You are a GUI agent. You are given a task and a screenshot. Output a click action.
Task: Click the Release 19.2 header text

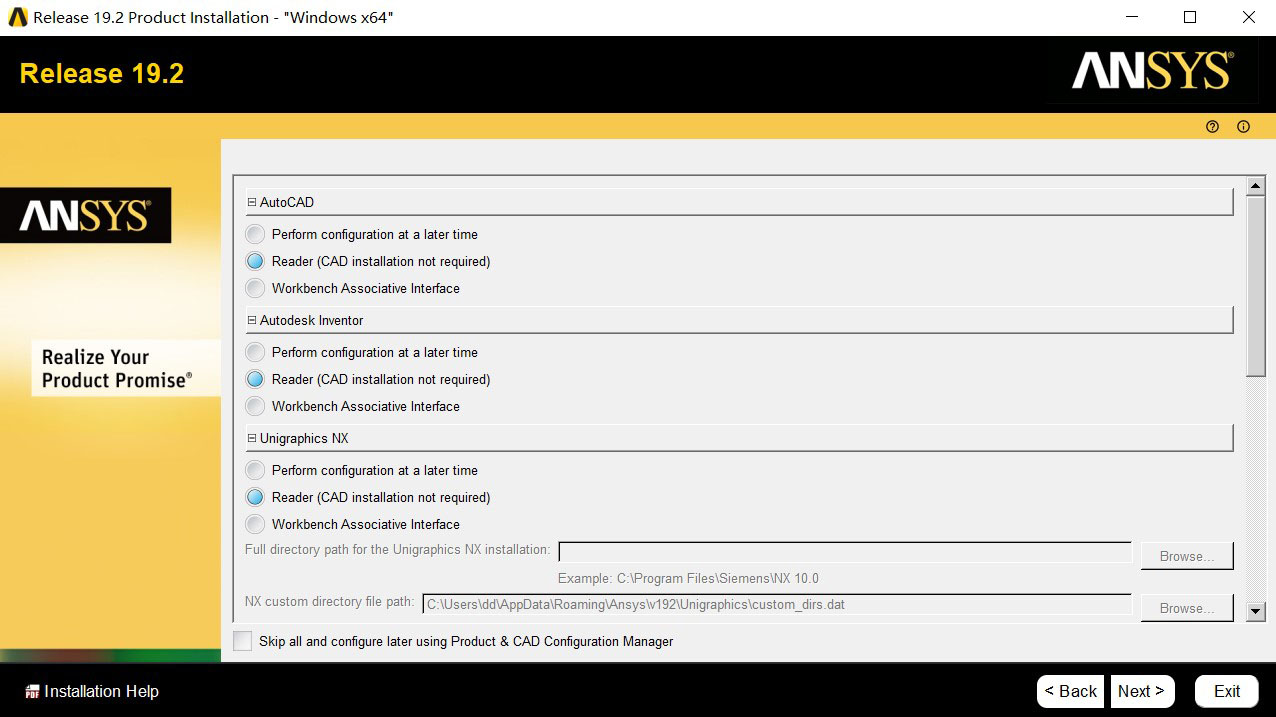tap(102, 74)
